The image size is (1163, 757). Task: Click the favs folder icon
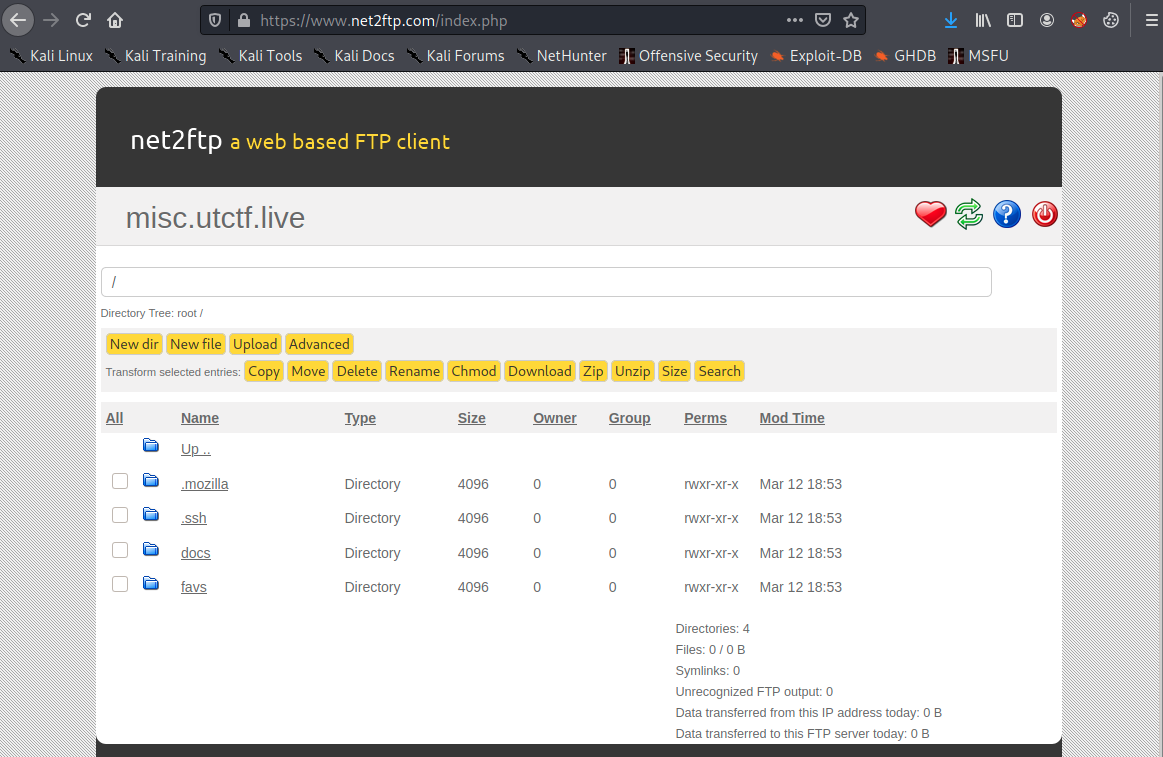point(151,583)
